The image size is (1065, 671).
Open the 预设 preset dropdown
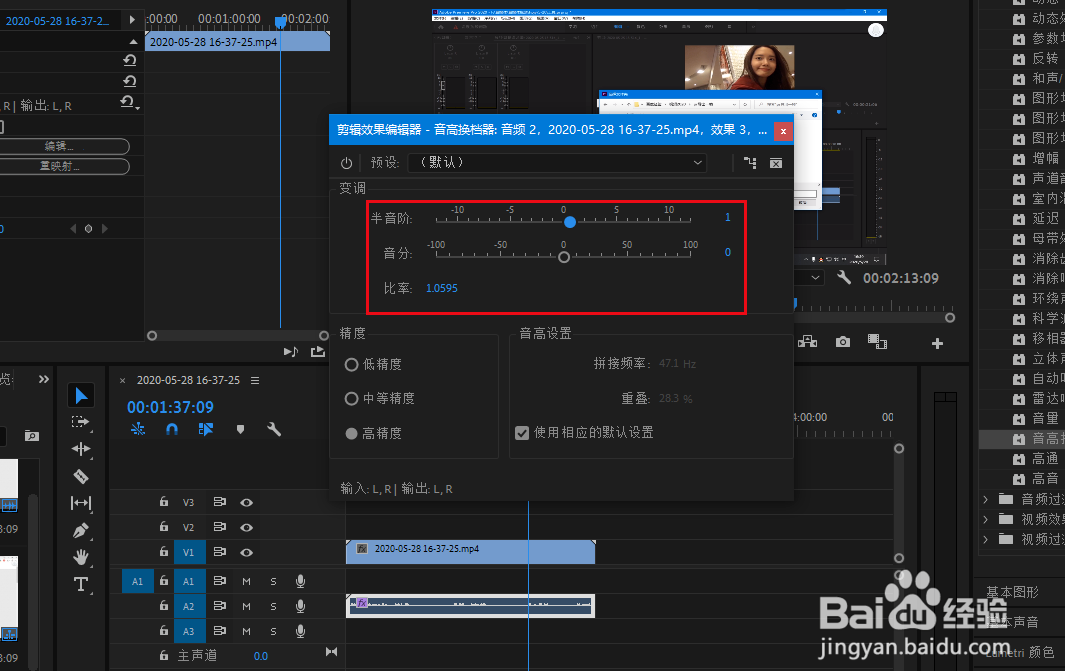[x=562, y=162]
